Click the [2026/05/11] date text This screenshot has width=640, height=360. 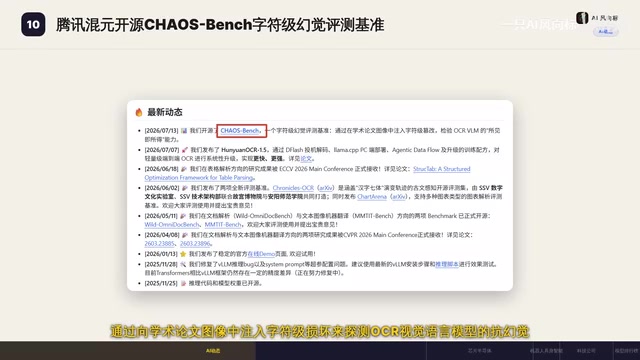pyautogui.click(x=161, y=216)
